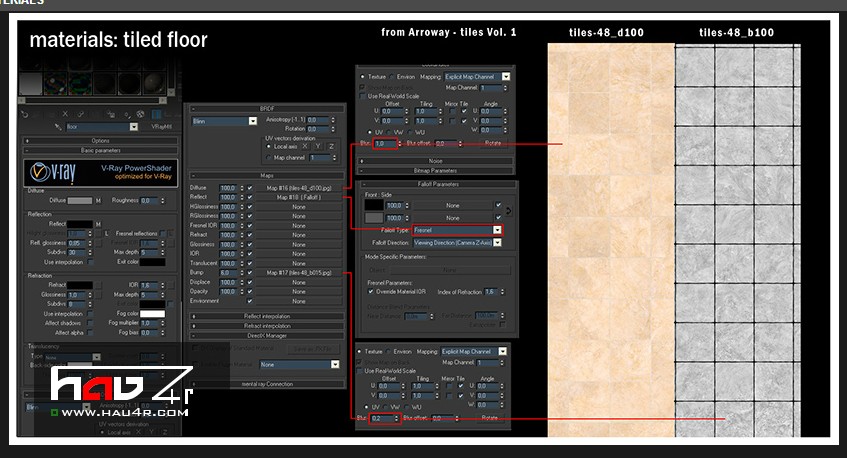Click the grey Side color swatch in Falloff
This screenshot has width=847, height=458.
pyautogui.click(x=374, y=218)
